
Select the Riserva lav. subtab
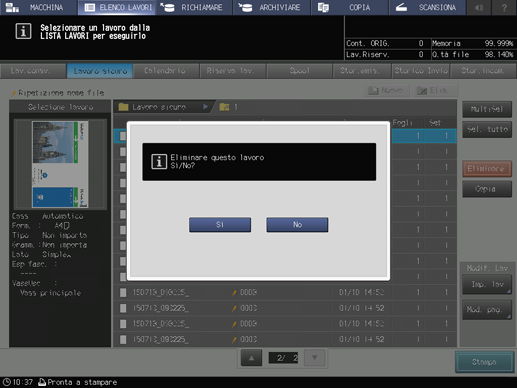tap(233, 71)
